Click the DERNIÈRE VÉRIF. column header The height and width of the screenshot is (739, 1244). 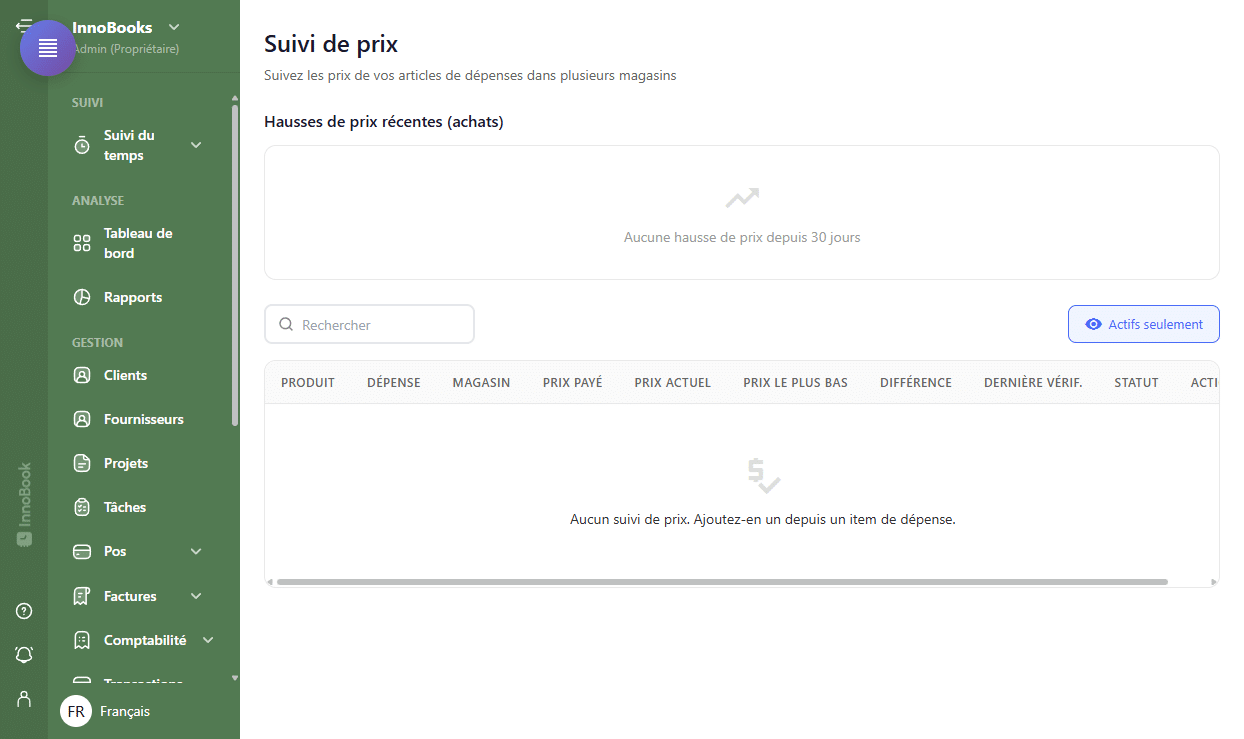pos(1033,382)
